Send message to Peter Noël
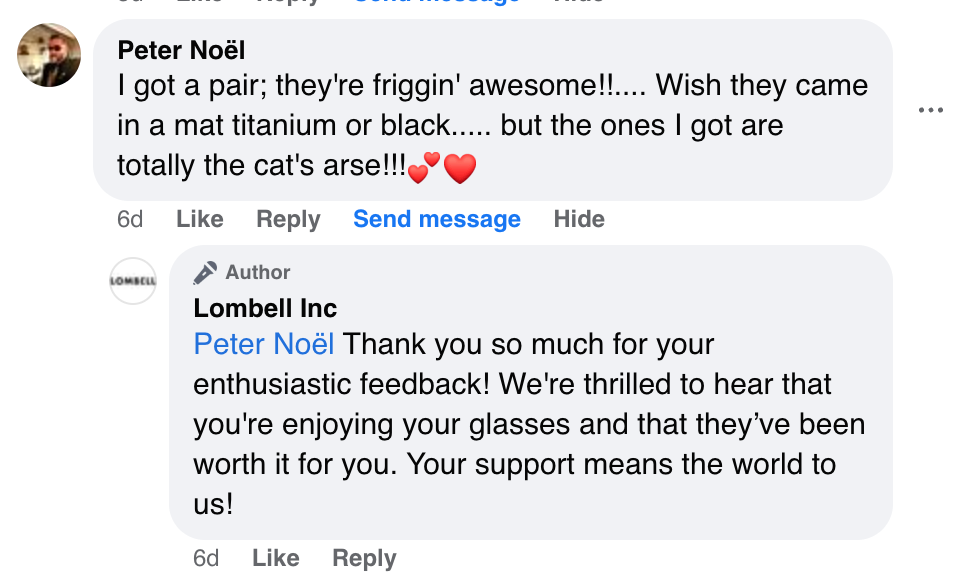Image resolution: width=956 pixels, height=582 pixels. 437,219
